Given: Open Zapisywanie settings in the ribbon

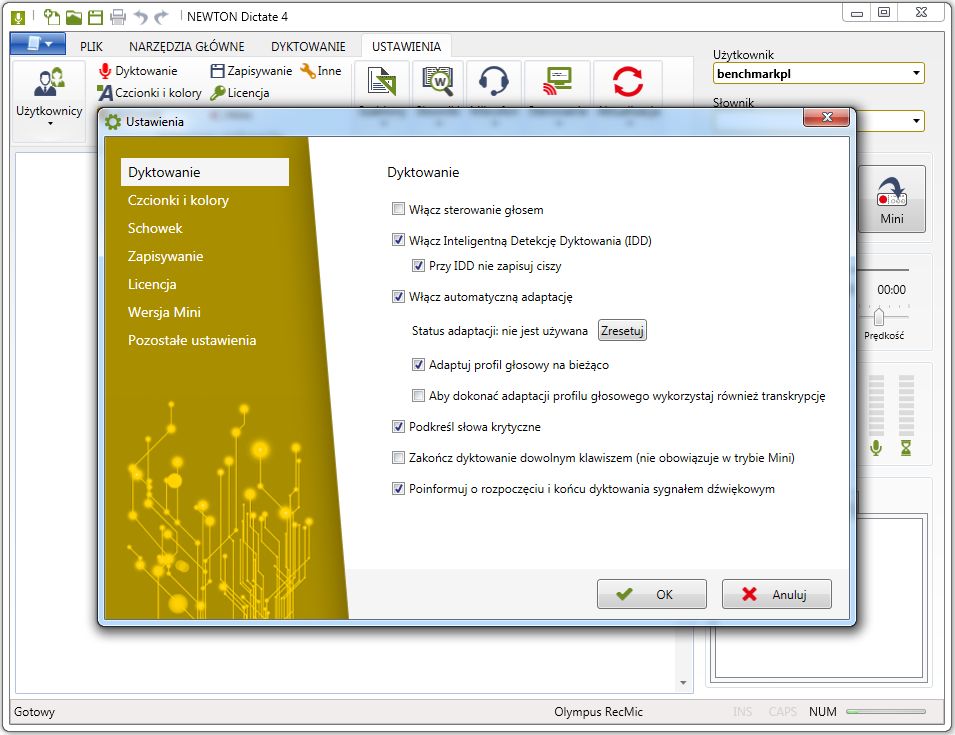Looking at the screenshot, I should coord(252,71).
